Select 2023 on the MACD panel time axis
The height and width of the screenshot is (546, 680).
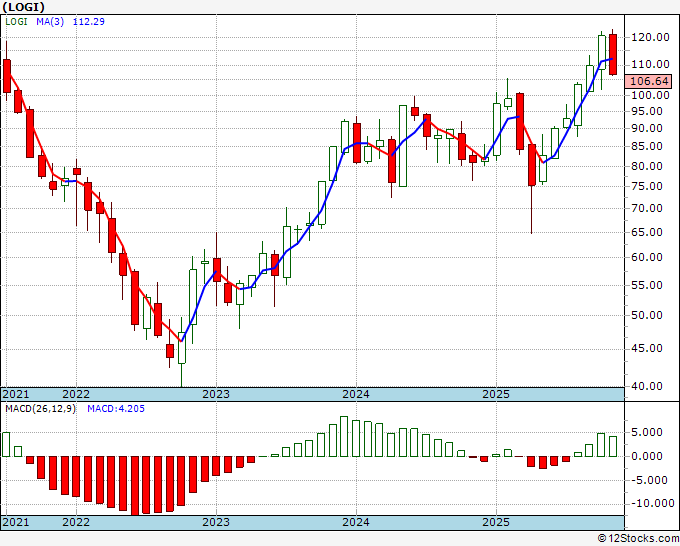click(216, 522)
